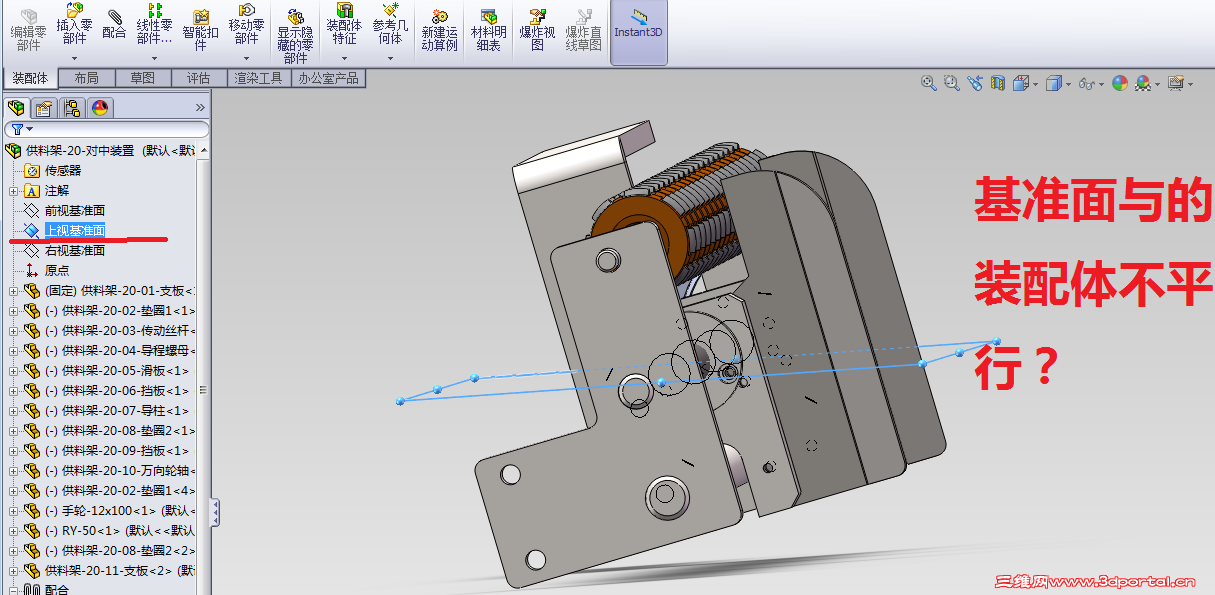Viewport: 1215px width, 595px height.
Task: Open View Orientation dropdown arrow
Action: [x=1035, y=85]
